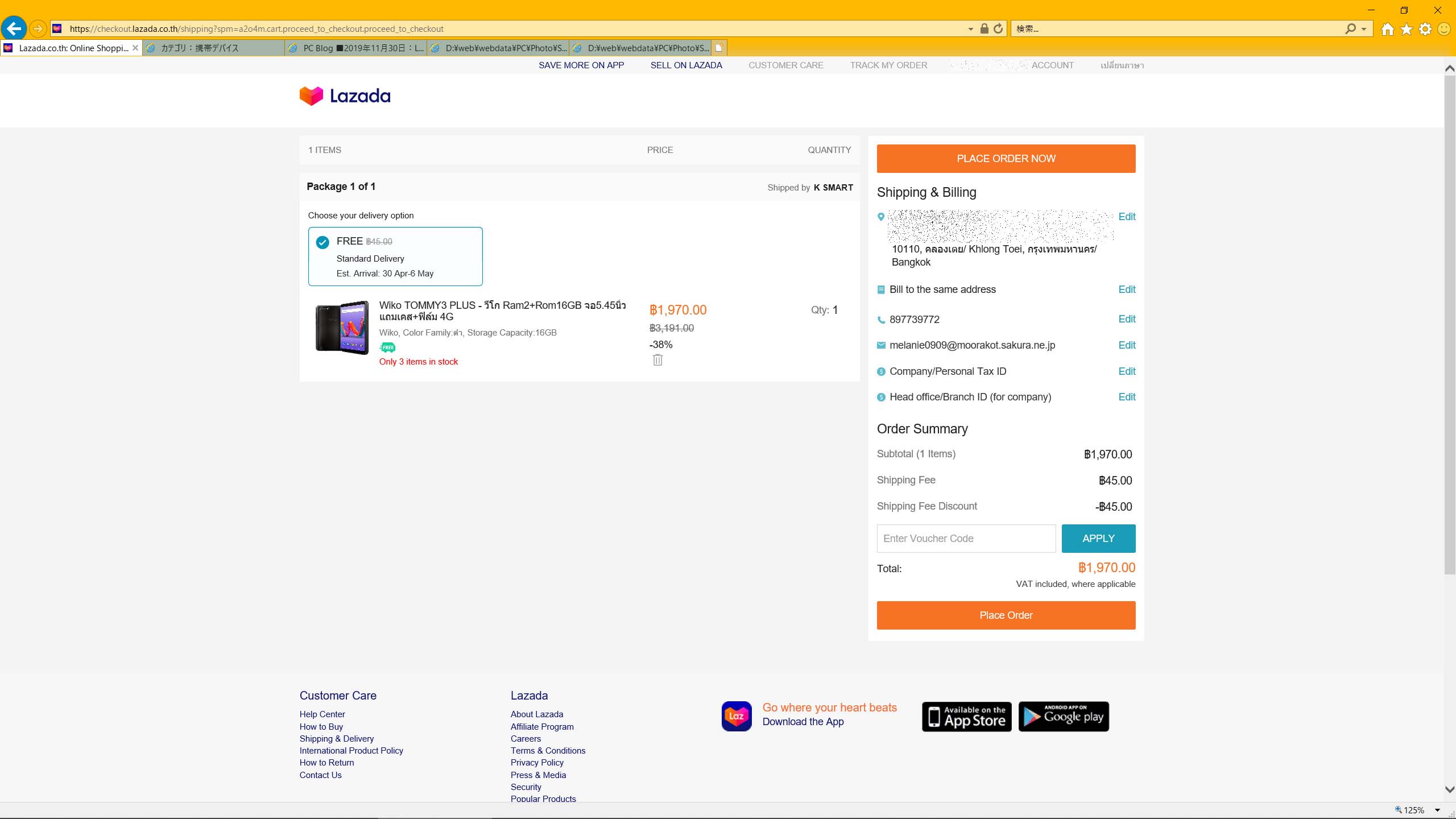
Task: Open a new browser tab
Action: point(719,48)
